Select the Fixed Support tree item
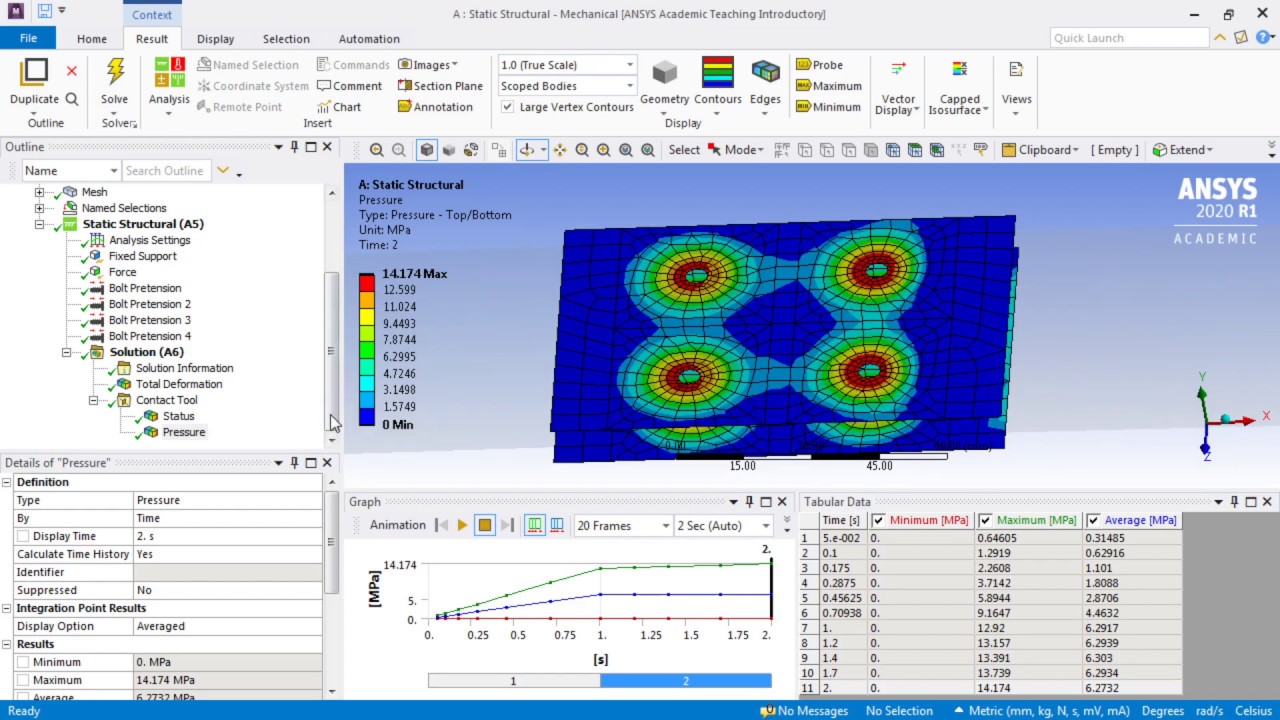1280x720 pixels. (x=142, y=256)
